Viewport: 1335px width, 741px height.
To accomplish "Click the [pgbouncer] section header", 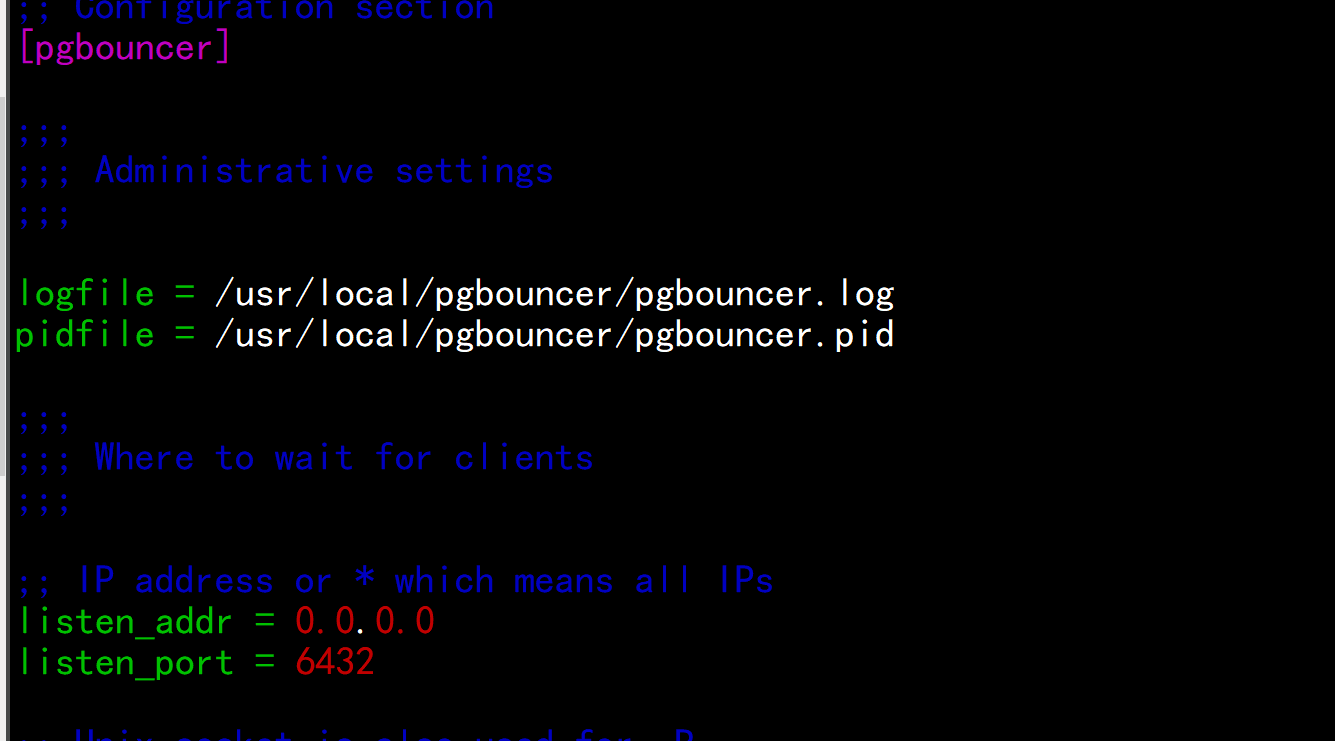I will [x=124, y=48].
